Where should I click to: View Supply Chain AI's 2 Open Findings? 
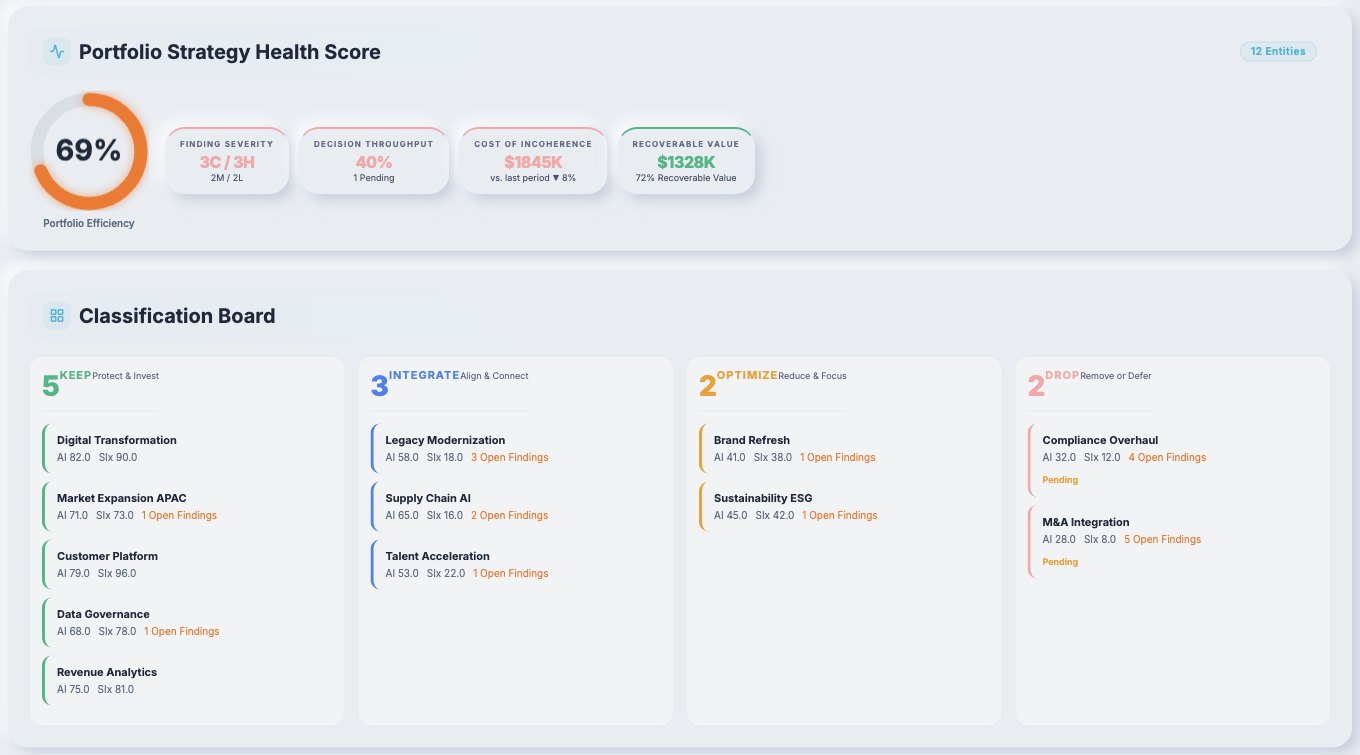(x=510, y=516)
